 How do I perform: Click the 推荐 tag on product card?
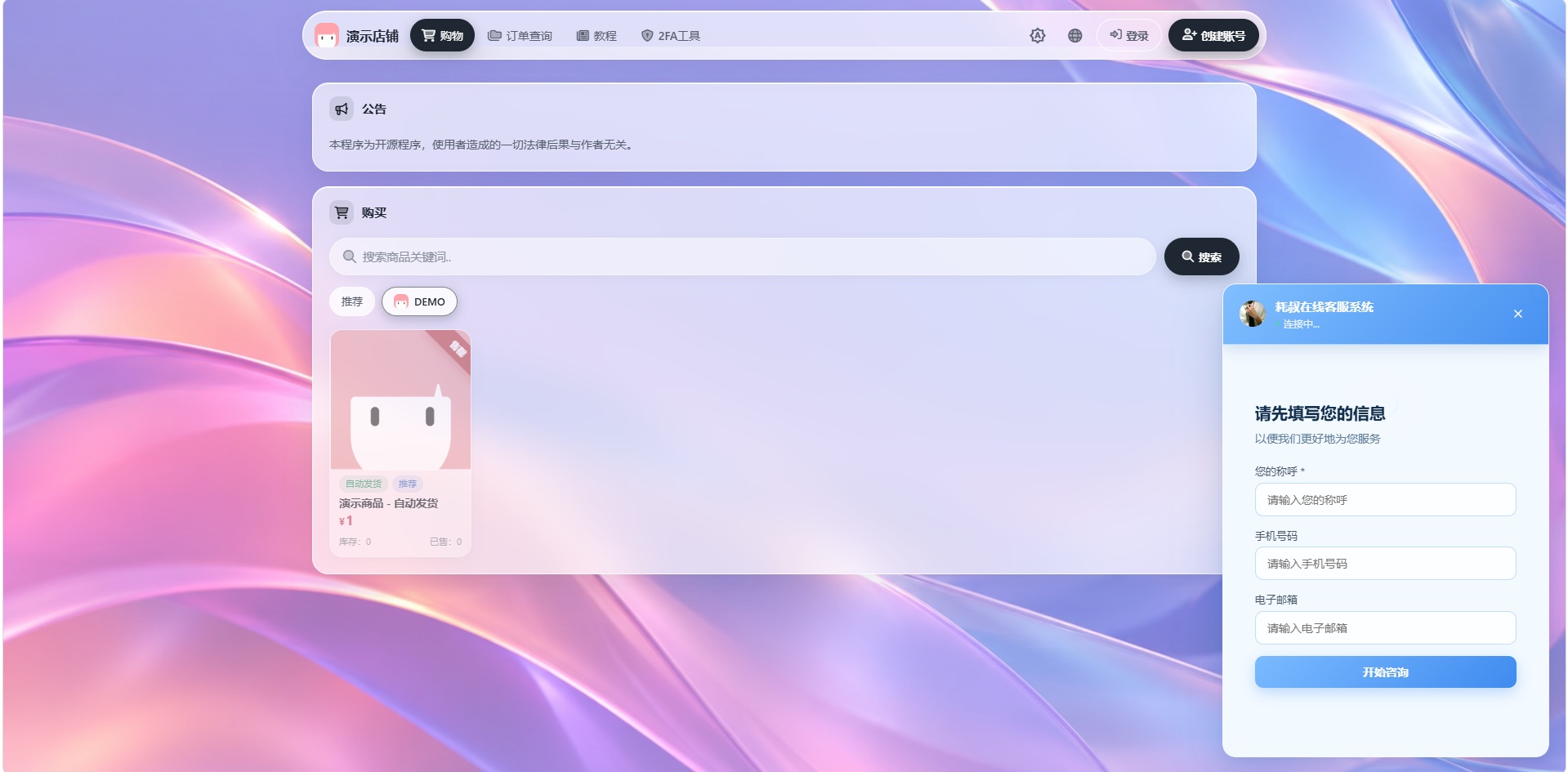[408, 484]
